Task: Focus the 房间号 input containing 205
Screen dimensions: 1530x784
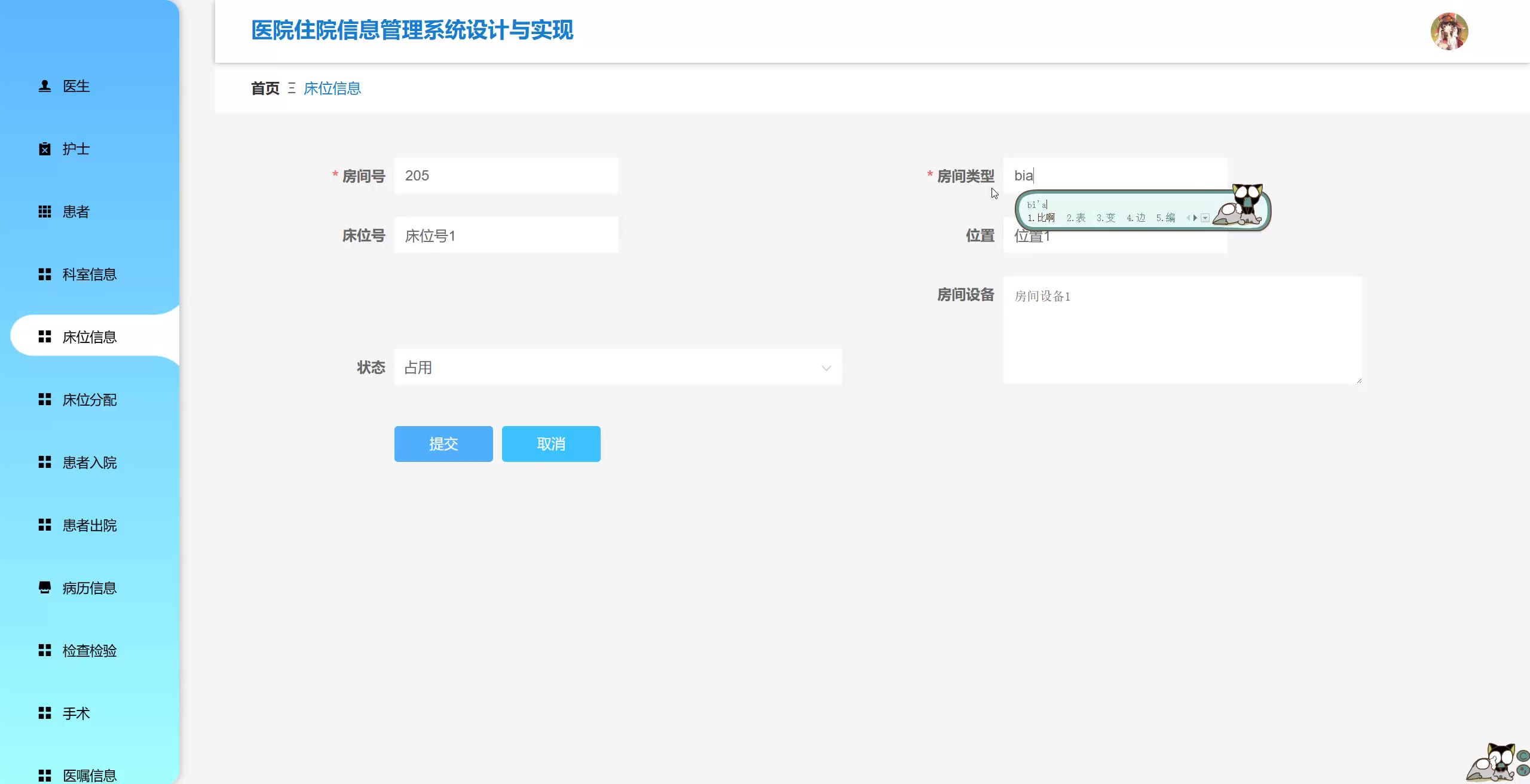Action: click(x=506, y=176)
